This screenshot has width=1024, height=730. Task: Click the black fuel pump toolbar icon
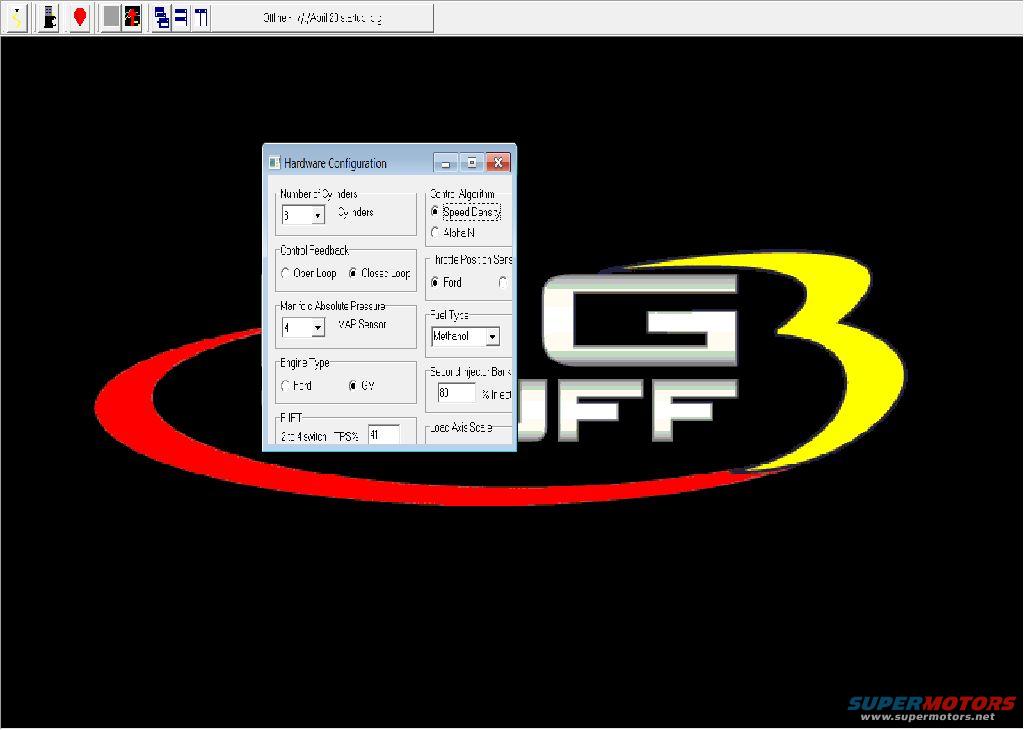(x=49, y=18)
